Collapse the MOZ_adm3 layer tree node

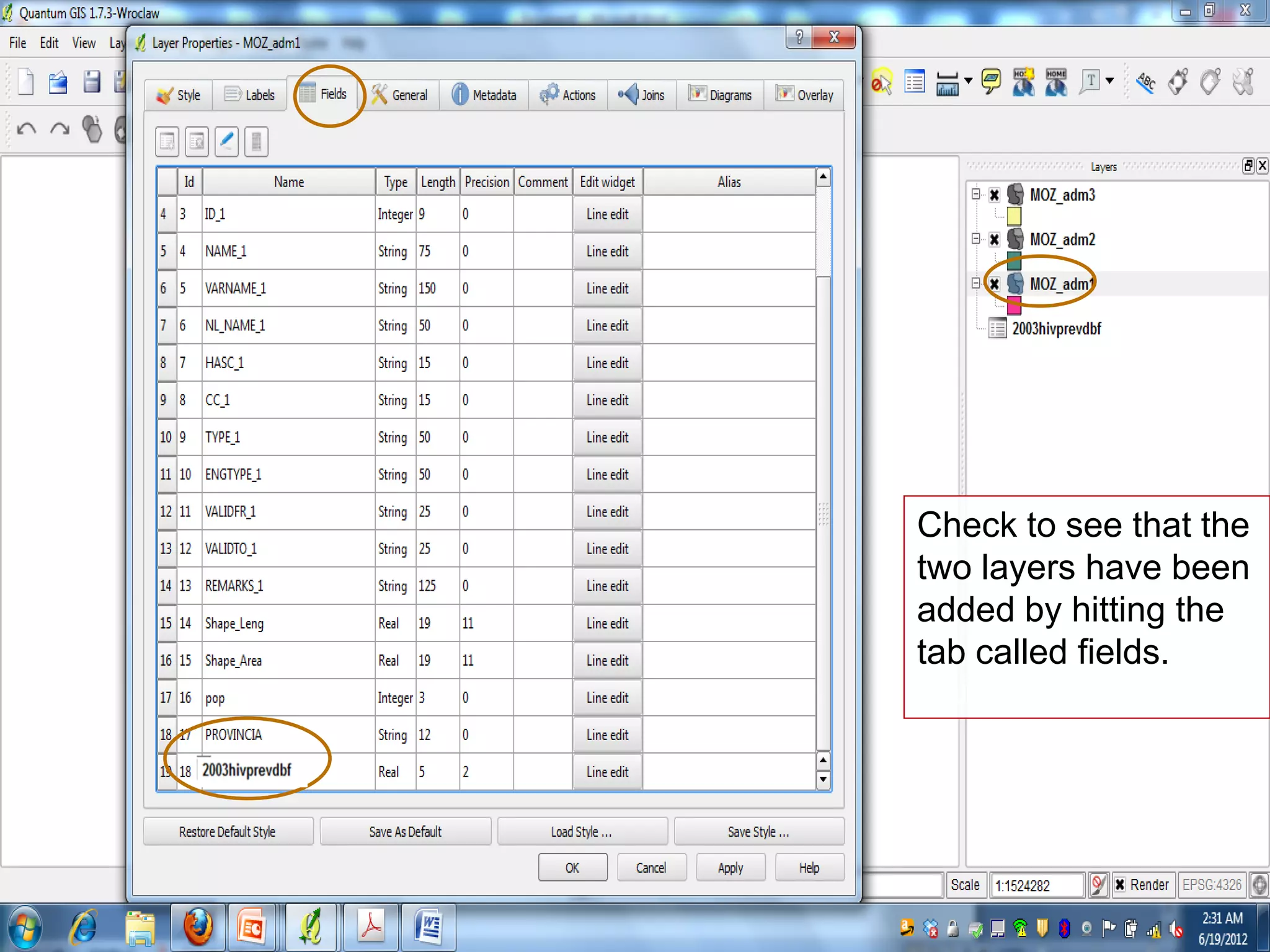[976, 194]
